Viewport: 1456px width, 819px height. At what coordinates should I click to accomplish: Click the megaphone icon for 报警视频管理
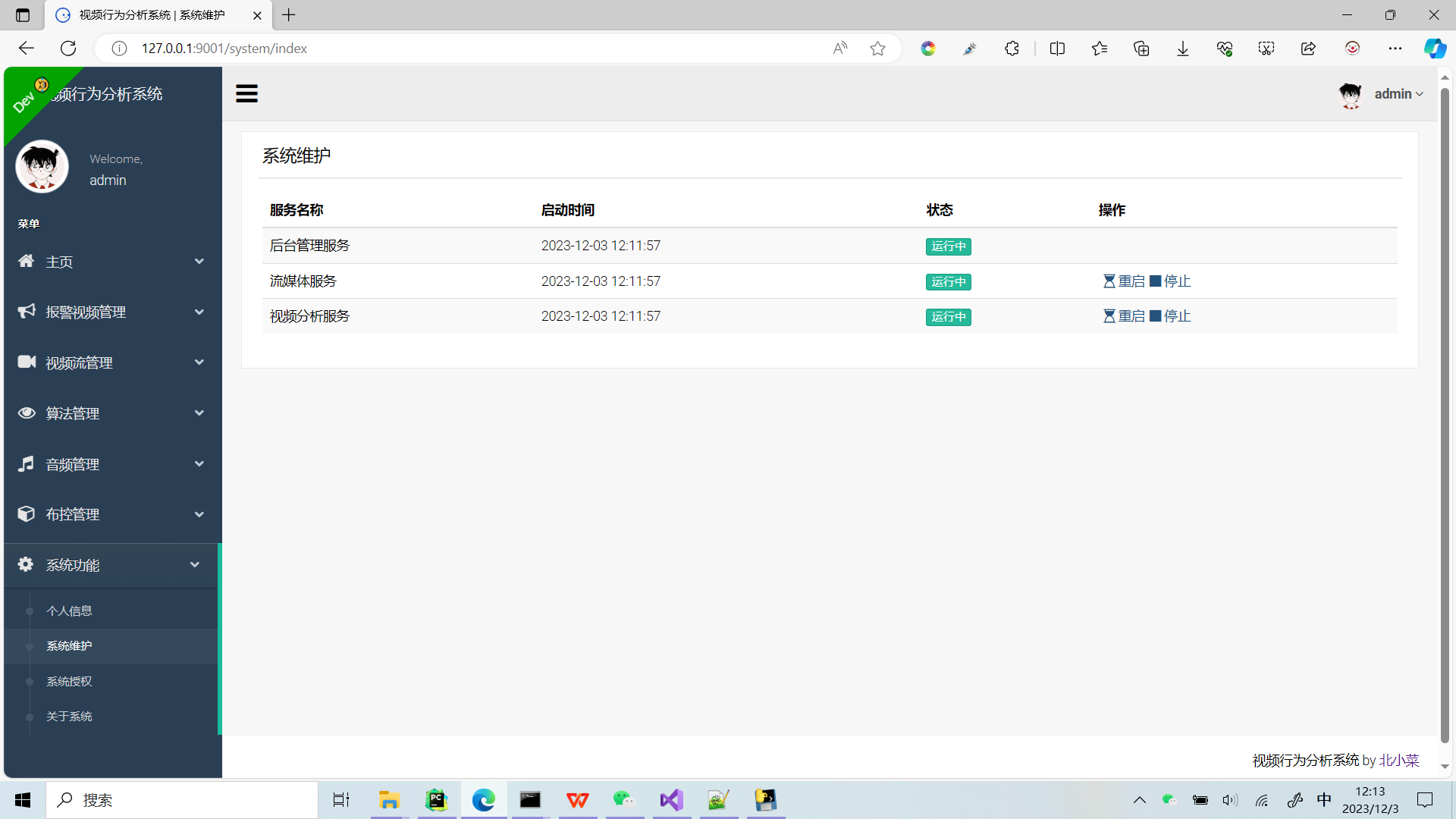[x=27, y=311]
